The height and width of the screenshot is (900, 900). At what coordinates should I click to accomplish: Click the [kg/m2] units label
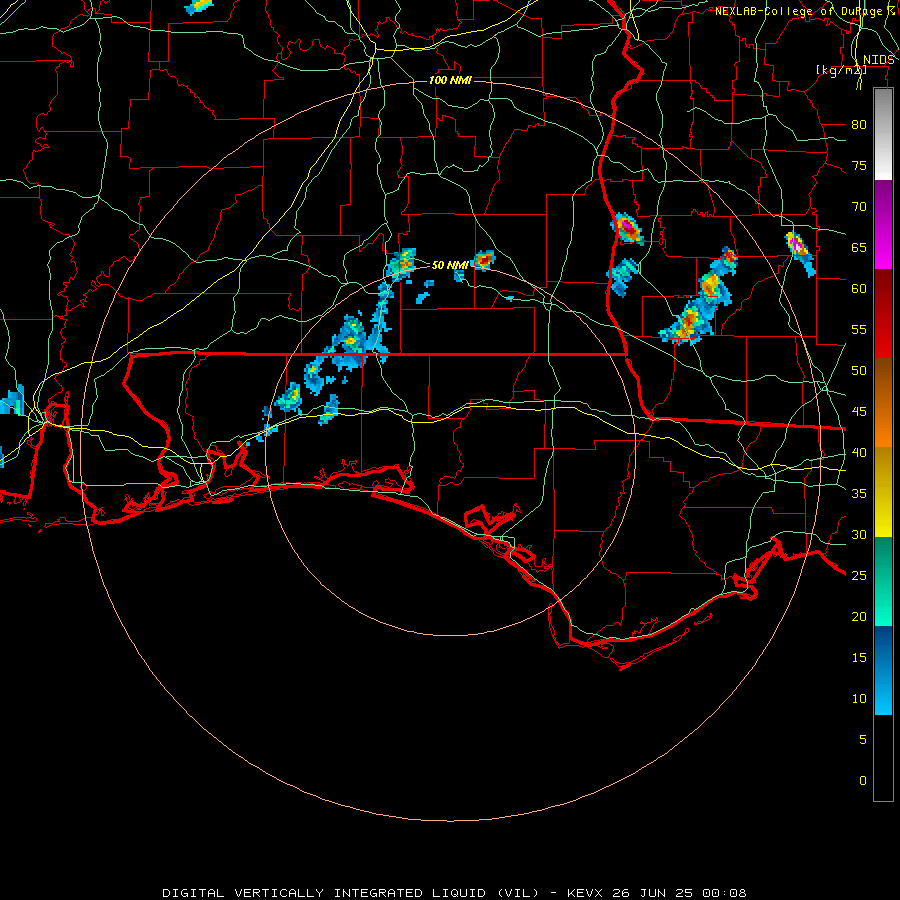pyautogui.click(x=841, y=70)
